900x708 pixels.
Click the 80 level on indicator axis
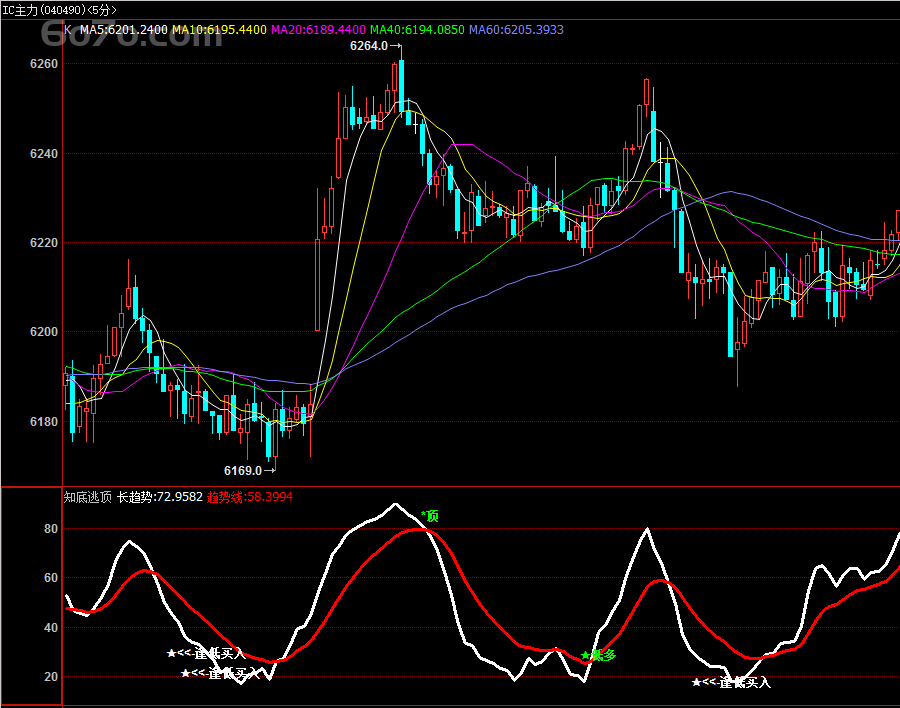coord(50,528)
